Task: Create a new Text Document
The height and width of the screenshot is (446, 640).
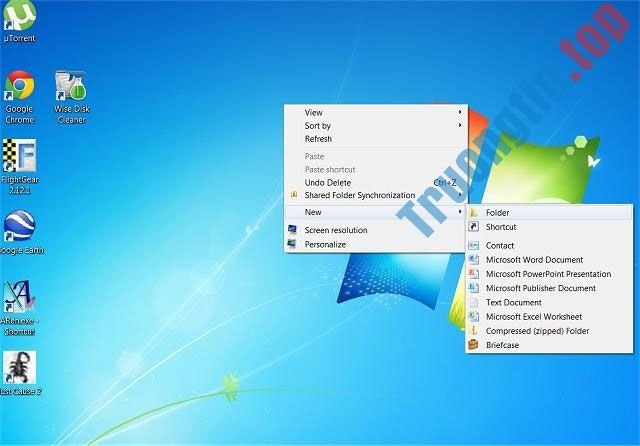Action: click(x=513, y=302)
